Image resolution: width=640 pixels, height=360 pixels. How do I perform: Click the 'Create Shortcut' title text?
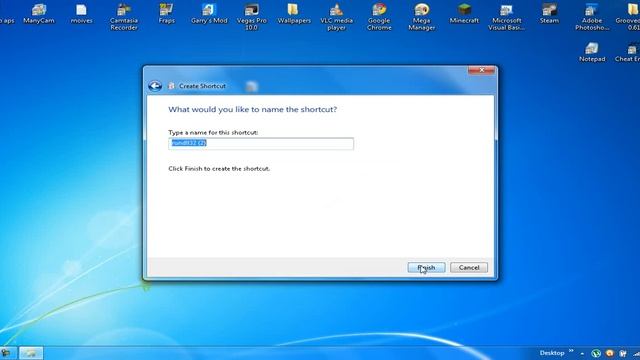click(x=202, y=86)
